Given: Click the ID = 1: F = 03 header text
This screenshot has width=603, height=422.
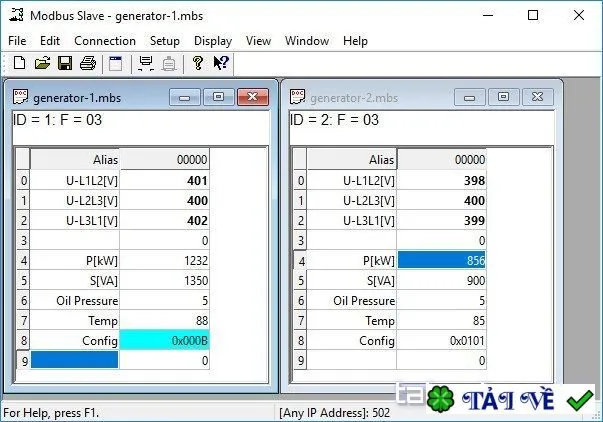Looking at the screenshot, I should tap(58, 120).
